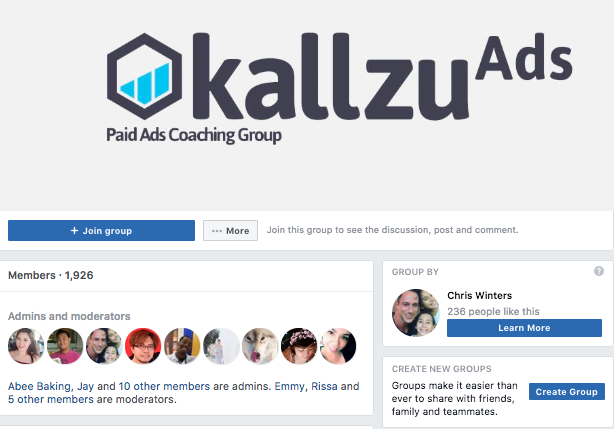This screenshot has height=429, width=614.
Task: Click the Jay admin link
Action: click(x=85, y=386)
